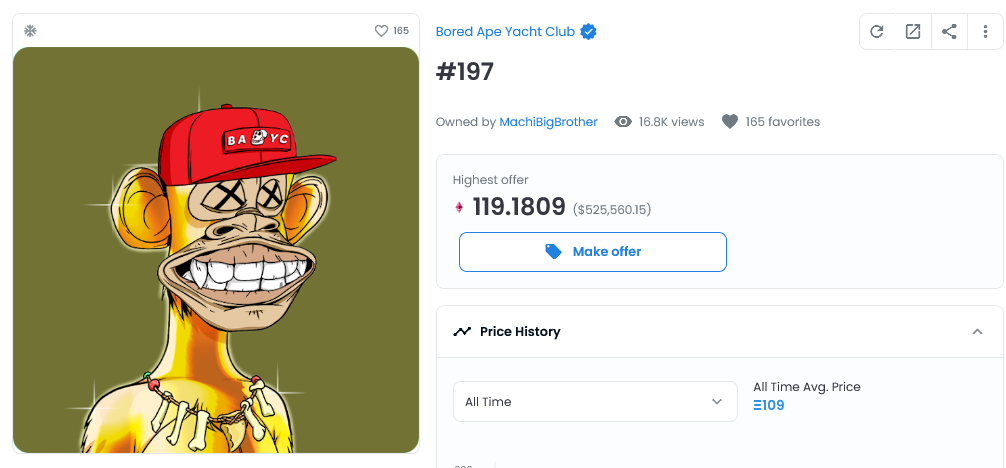Viewport: 1006px width, 468px height.
Task: Click the 165 favorites text
Action: click(783, 121)
